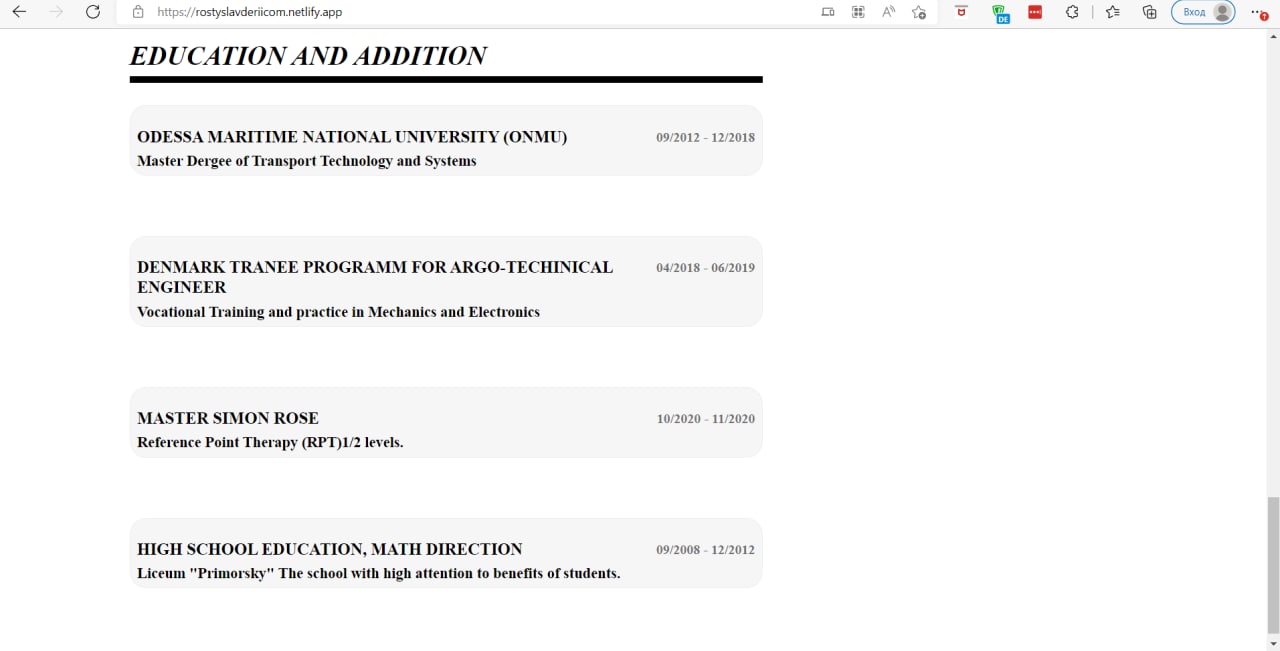
Task: Click the date range 10/2020 - 11/2020
Action: 705,419
